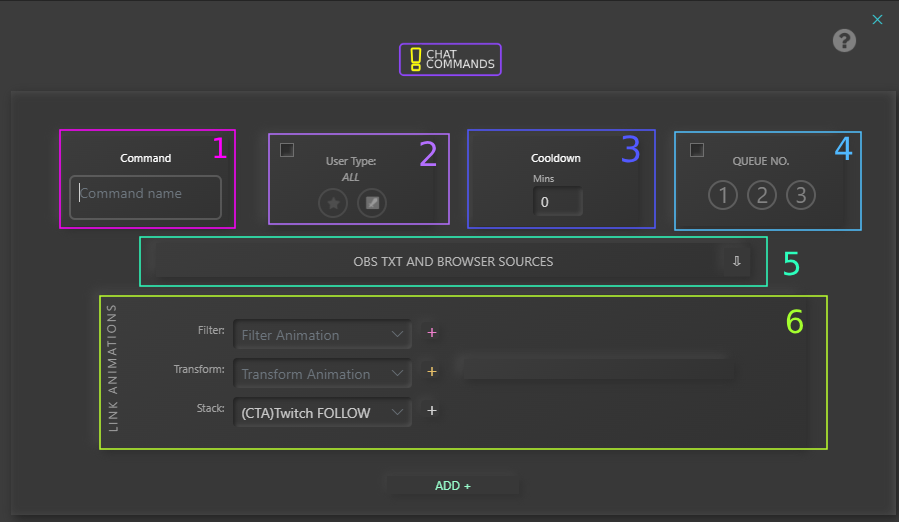899x522 pixels.
Task: Expand OBS TXT and Browser Sources arrow
Action: [x=736, y=261]
